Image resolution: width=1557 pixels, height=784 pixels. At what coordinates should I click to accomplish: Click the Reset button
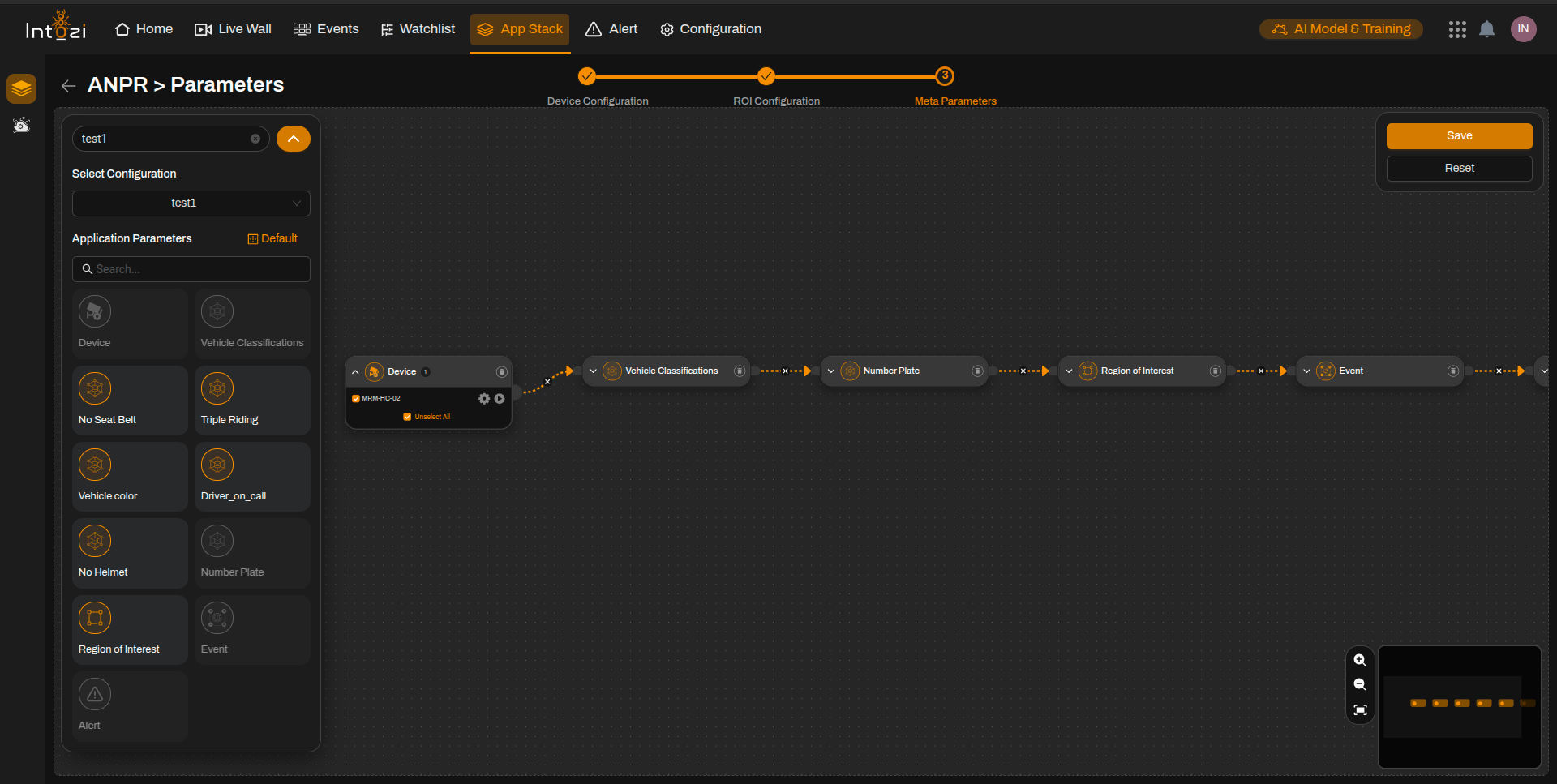(1459, 169)
